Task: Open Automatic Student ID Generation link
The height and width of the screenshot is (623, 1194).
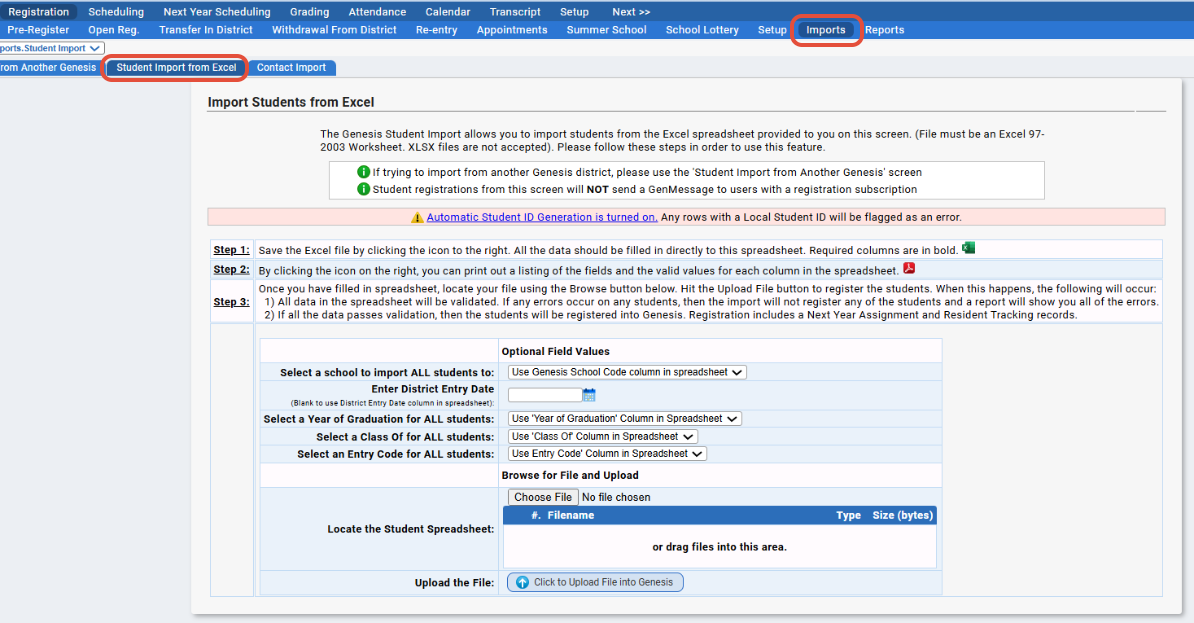Action: pyautogui.click(x=541, y=217)
